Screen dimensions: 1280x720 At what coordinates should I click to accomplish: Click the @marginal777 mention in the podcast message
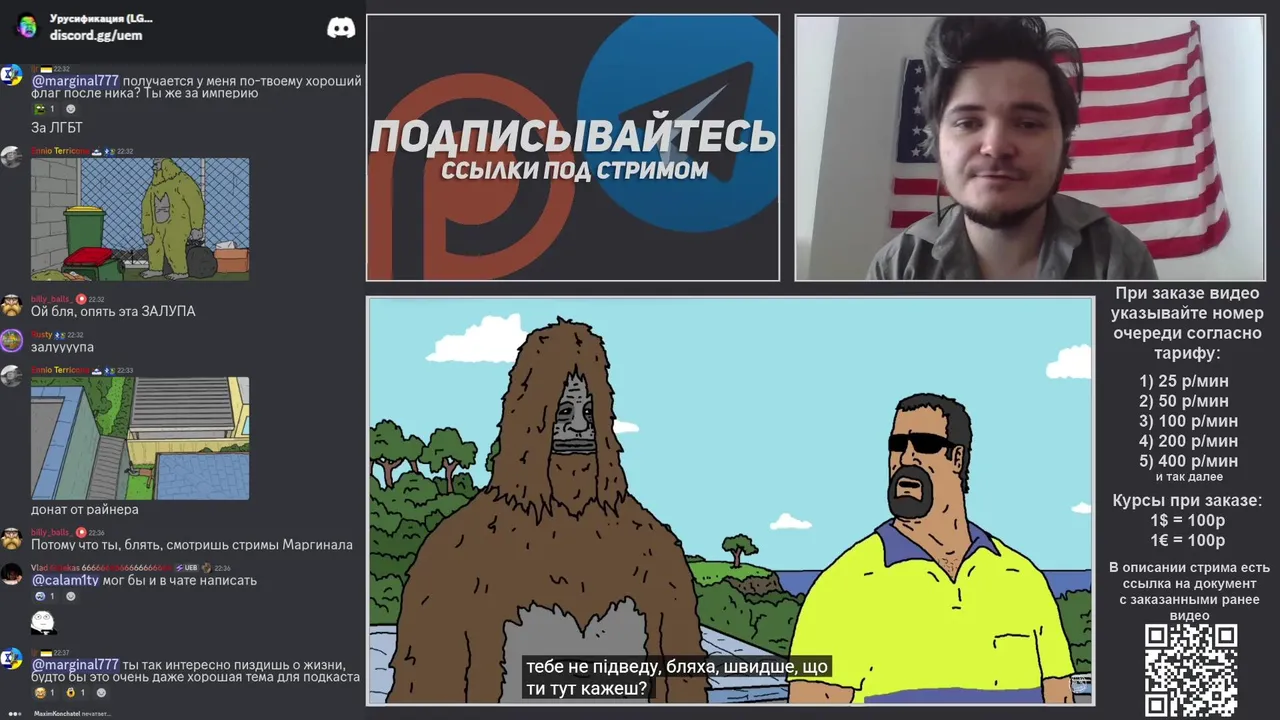[75, 665]
